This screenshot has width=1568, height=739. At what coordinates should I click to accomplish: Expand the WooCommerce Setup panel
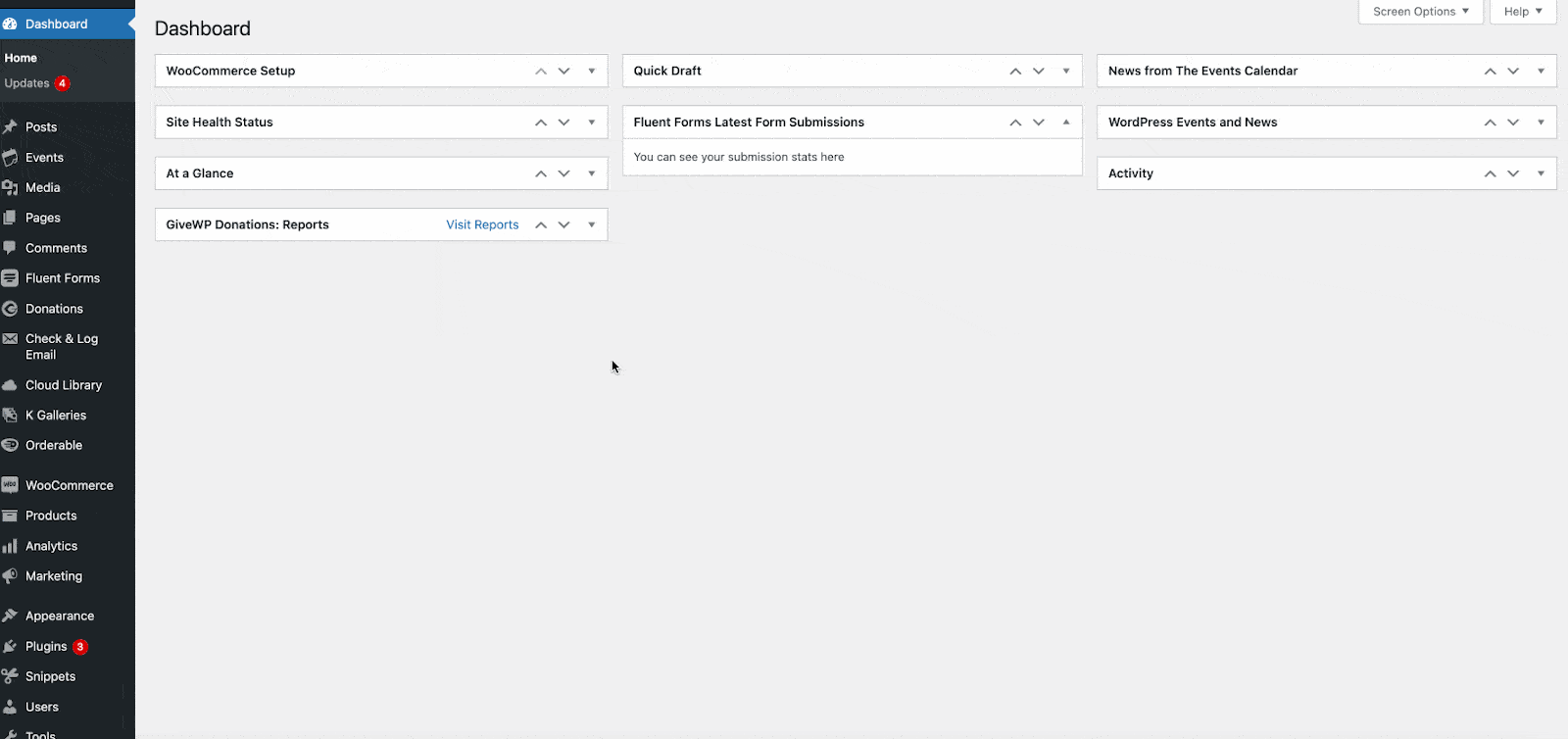592,71
